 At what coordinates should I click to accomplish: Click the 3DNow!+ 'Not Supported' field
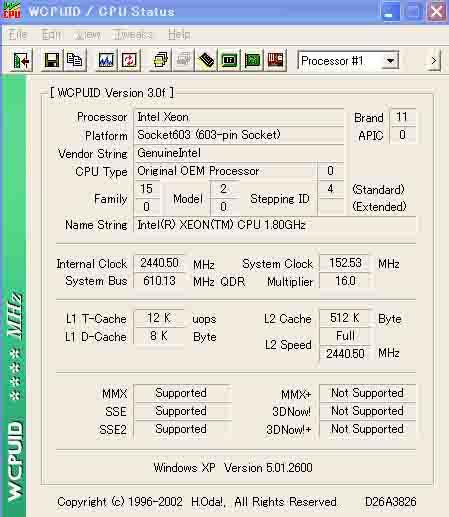click(x=367, y=429)
